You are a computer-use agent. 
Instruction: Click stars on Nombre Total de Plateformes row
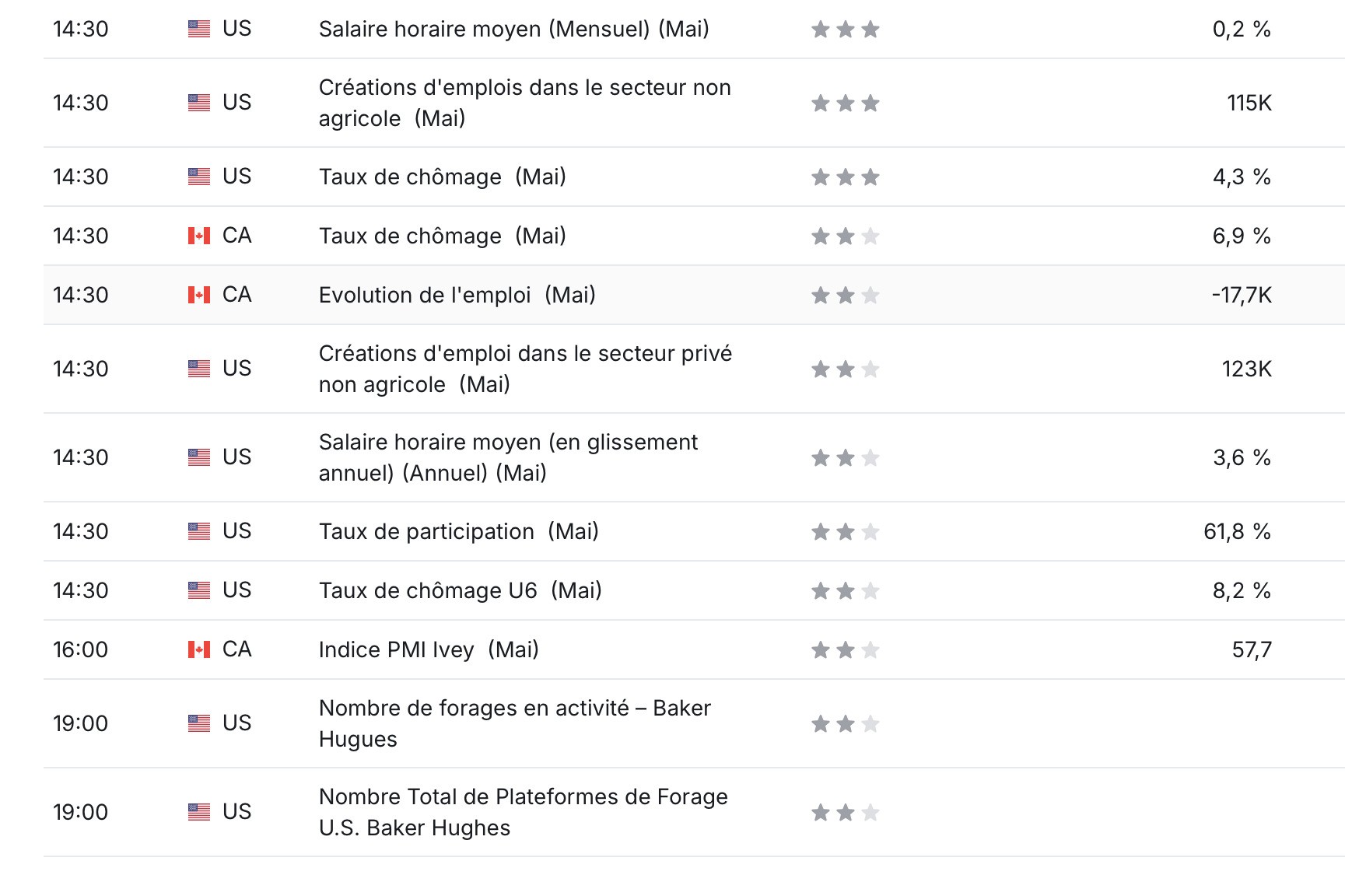846,813
